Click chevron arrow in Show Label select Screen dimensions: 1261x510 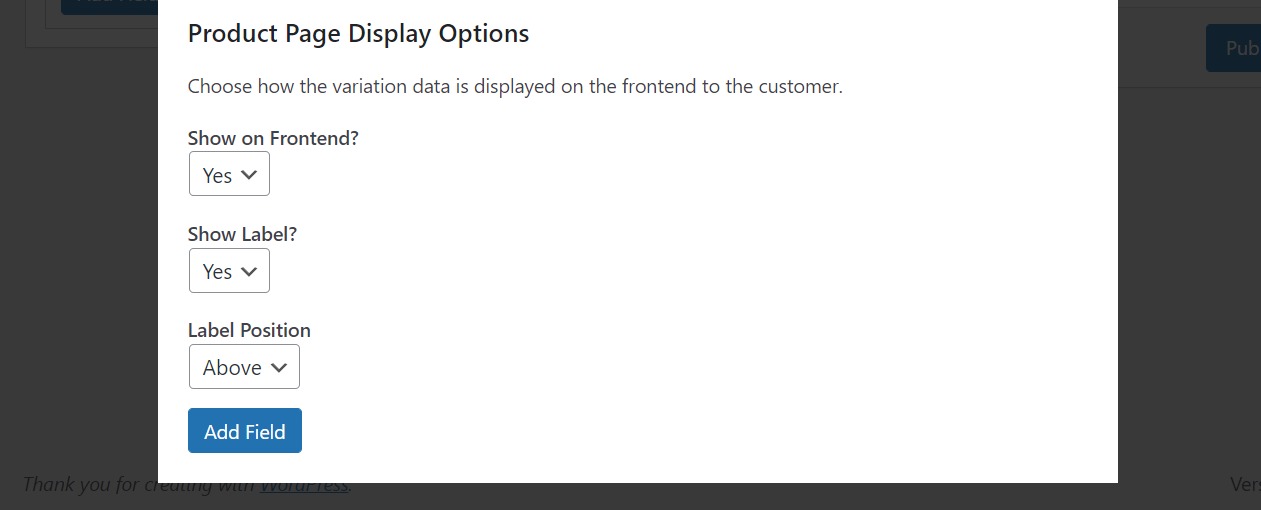(250, 271)
